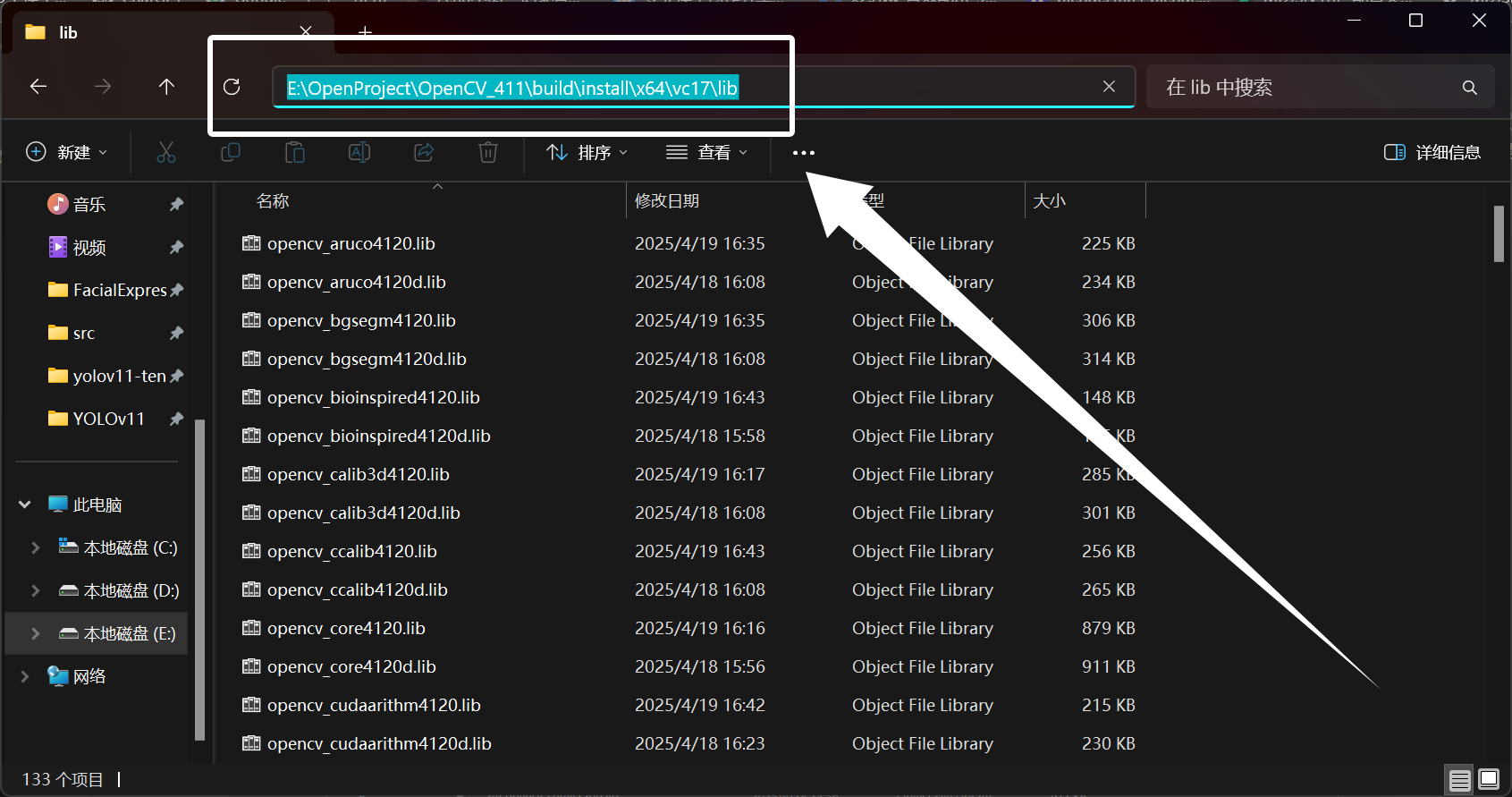Click the Paste clipboard icon
1512x797 pixels.
click(295, 152)
